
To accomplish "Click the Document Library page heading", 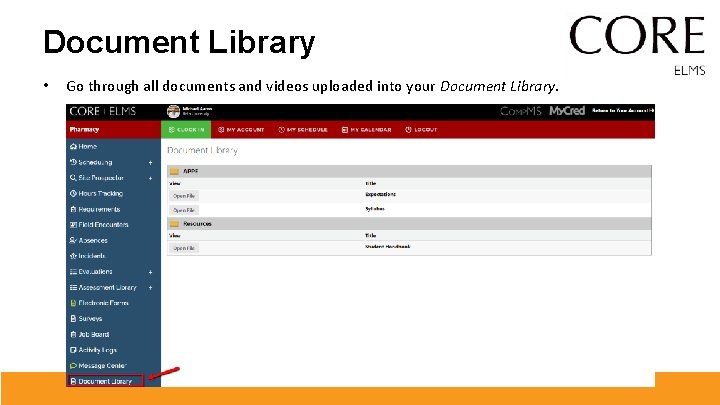I will tap(202, 150).
